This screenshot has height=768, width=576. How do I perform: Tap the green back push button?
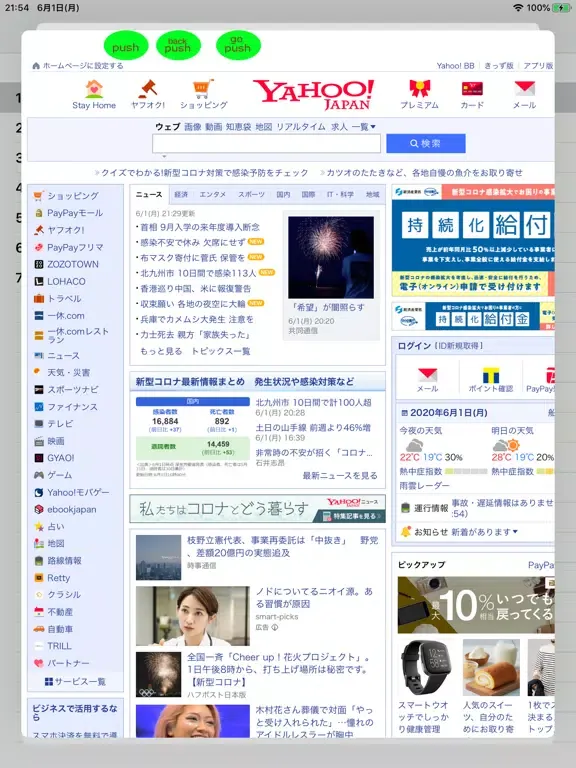pos(178,46)
